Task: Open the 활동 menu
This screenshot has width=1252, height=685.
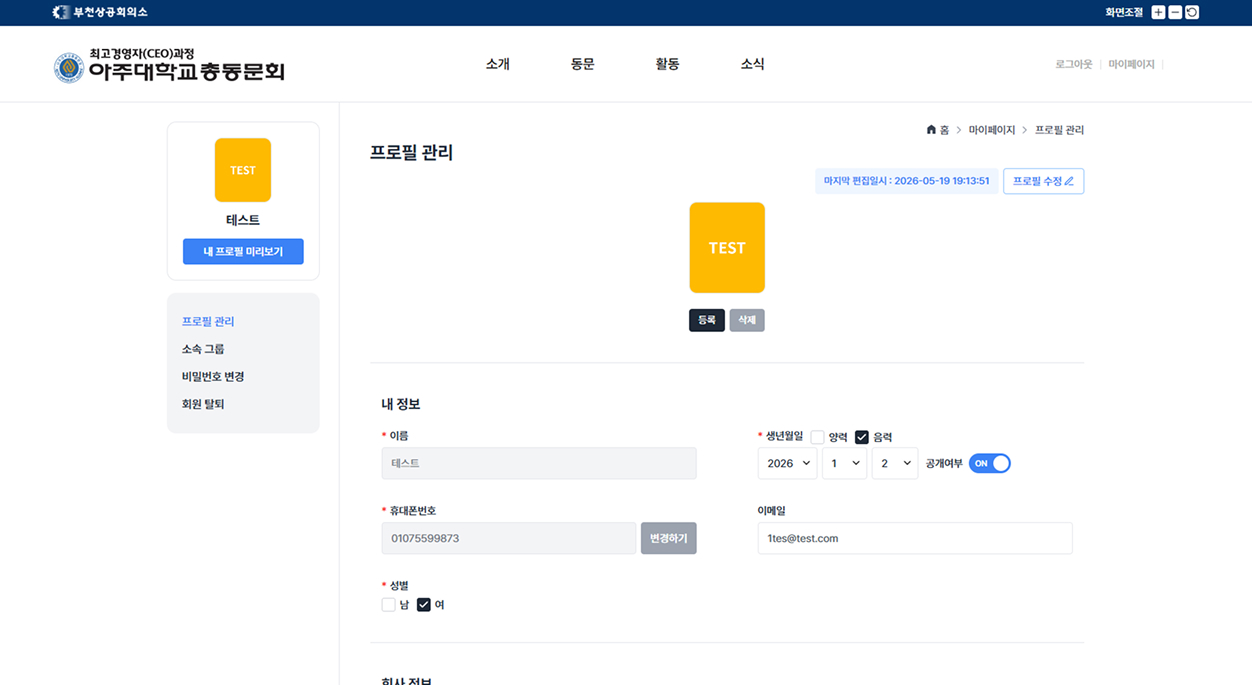Action: tap(668, 64)
